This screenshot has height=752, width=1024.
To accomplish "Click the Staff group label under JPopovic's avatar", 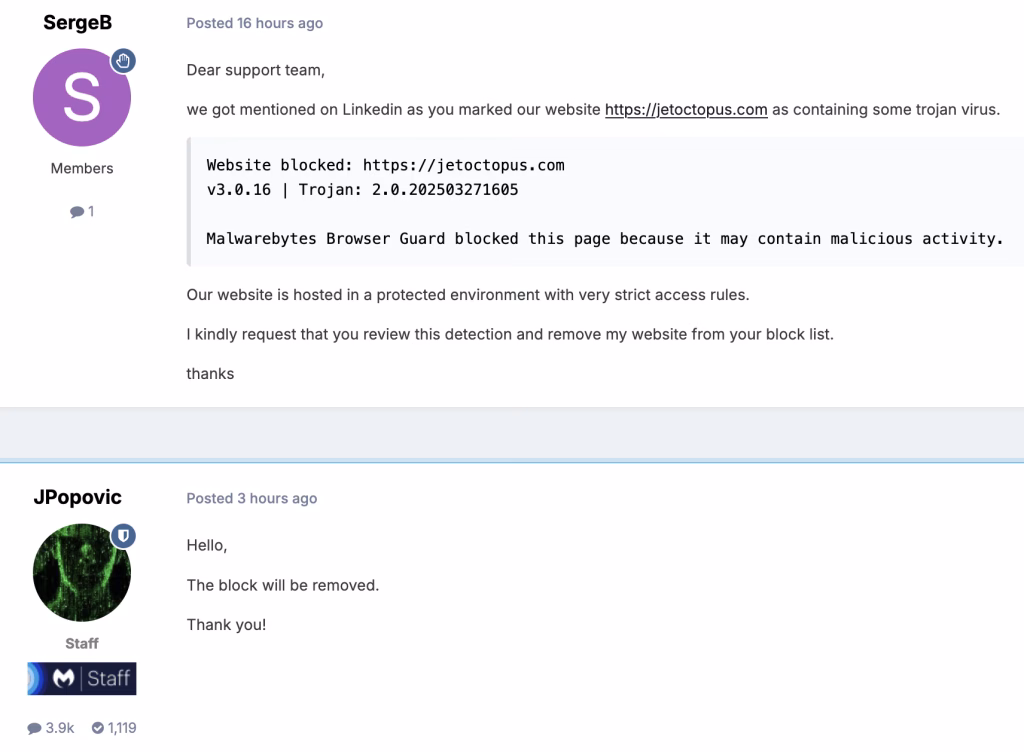I will (82, 644).
